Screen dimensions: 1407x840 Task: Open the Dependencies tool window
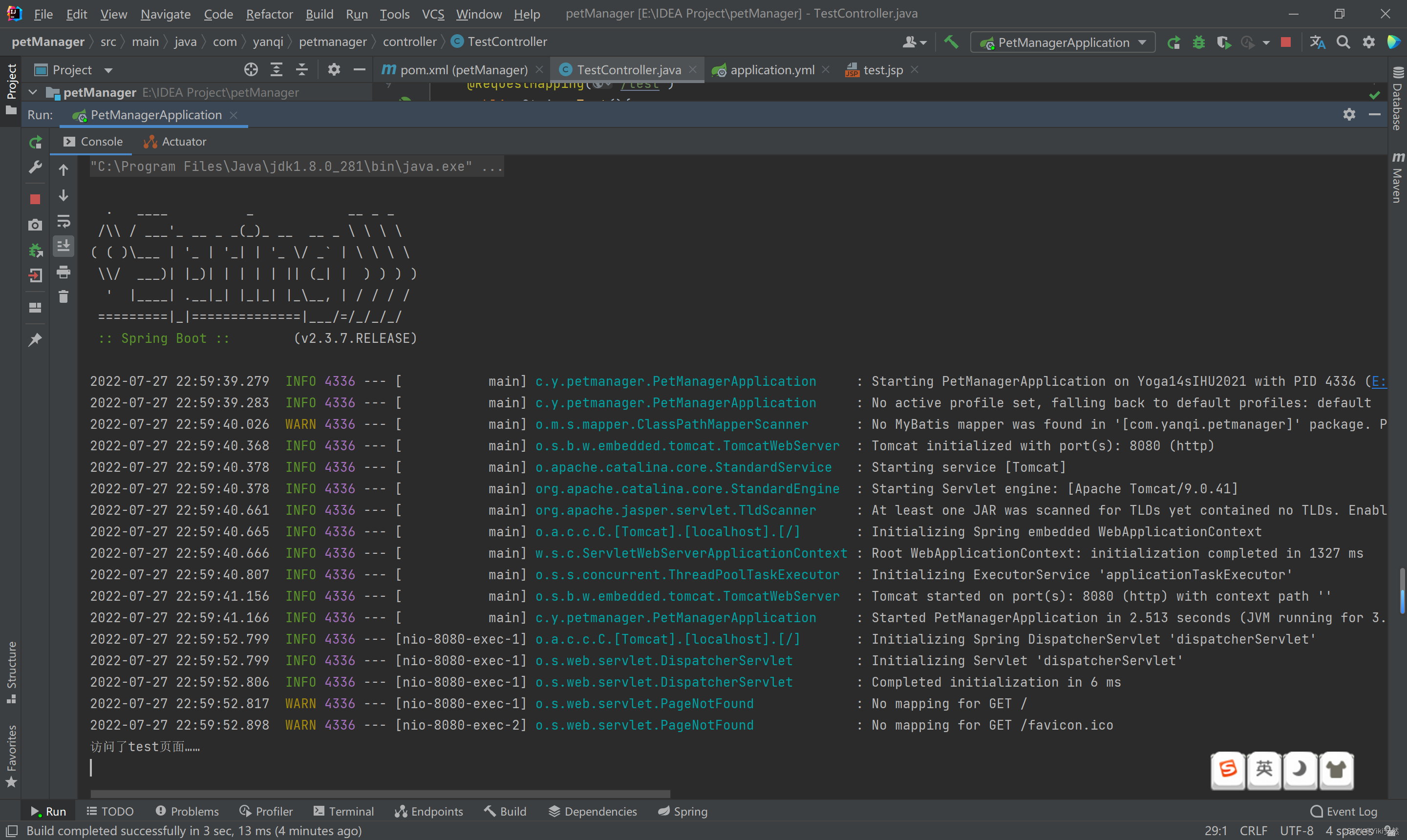592,811
